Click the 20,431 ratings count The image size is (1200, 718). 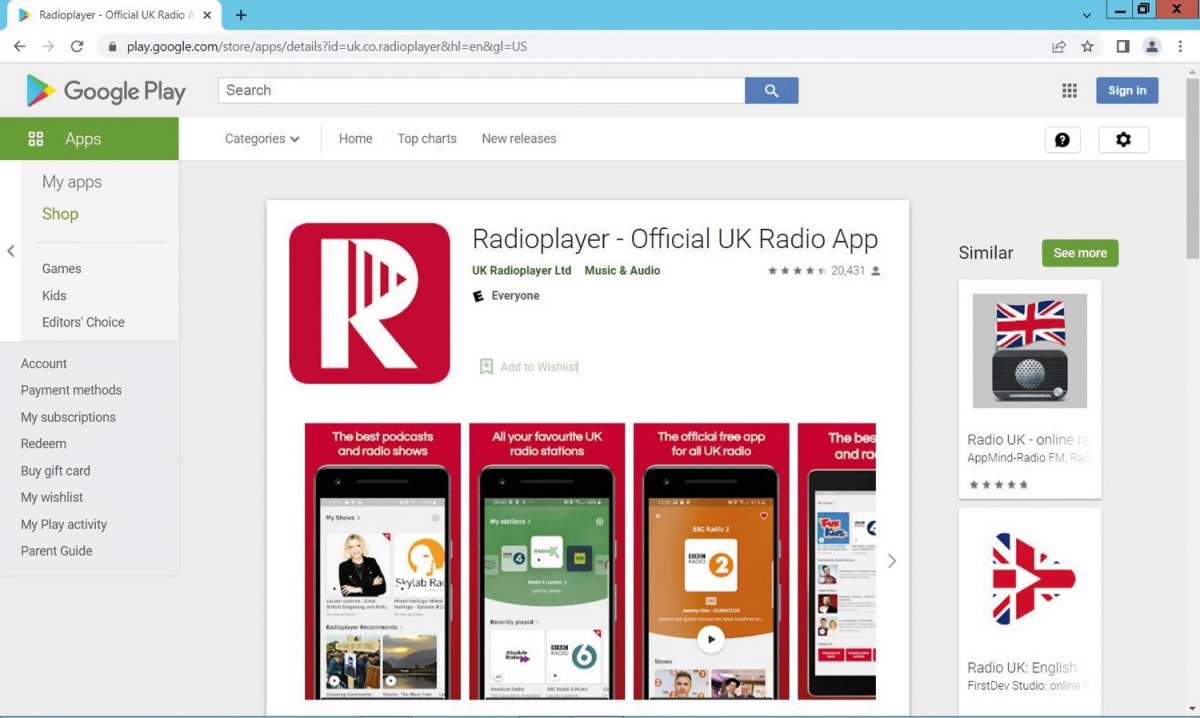click(848, 271)
